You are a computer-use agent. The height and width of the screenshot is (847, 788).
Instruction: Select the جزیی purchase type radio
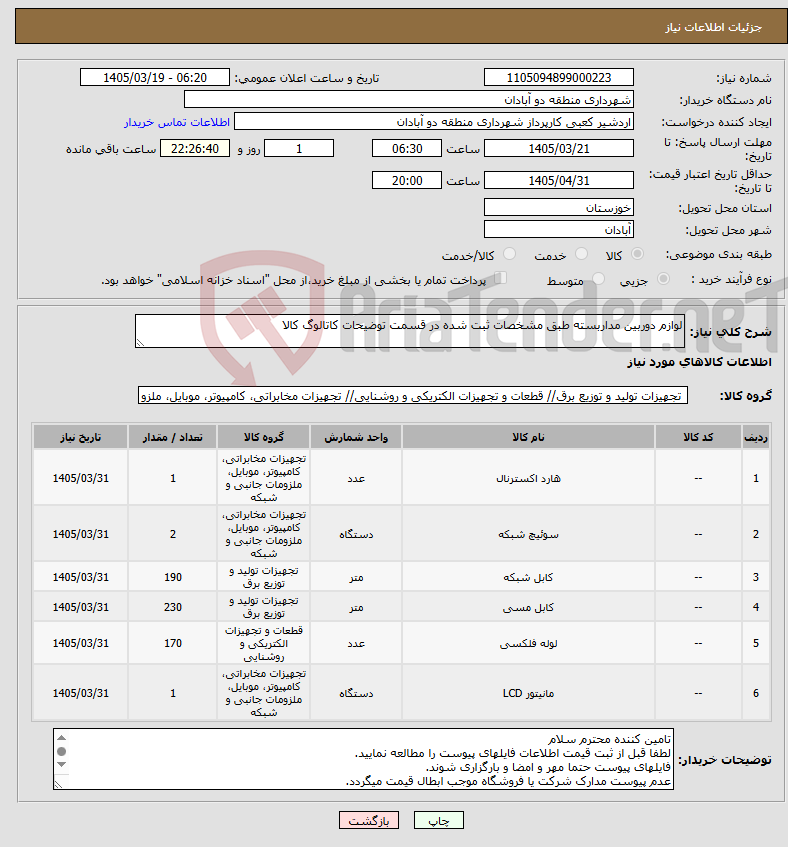tap(663, 279)
